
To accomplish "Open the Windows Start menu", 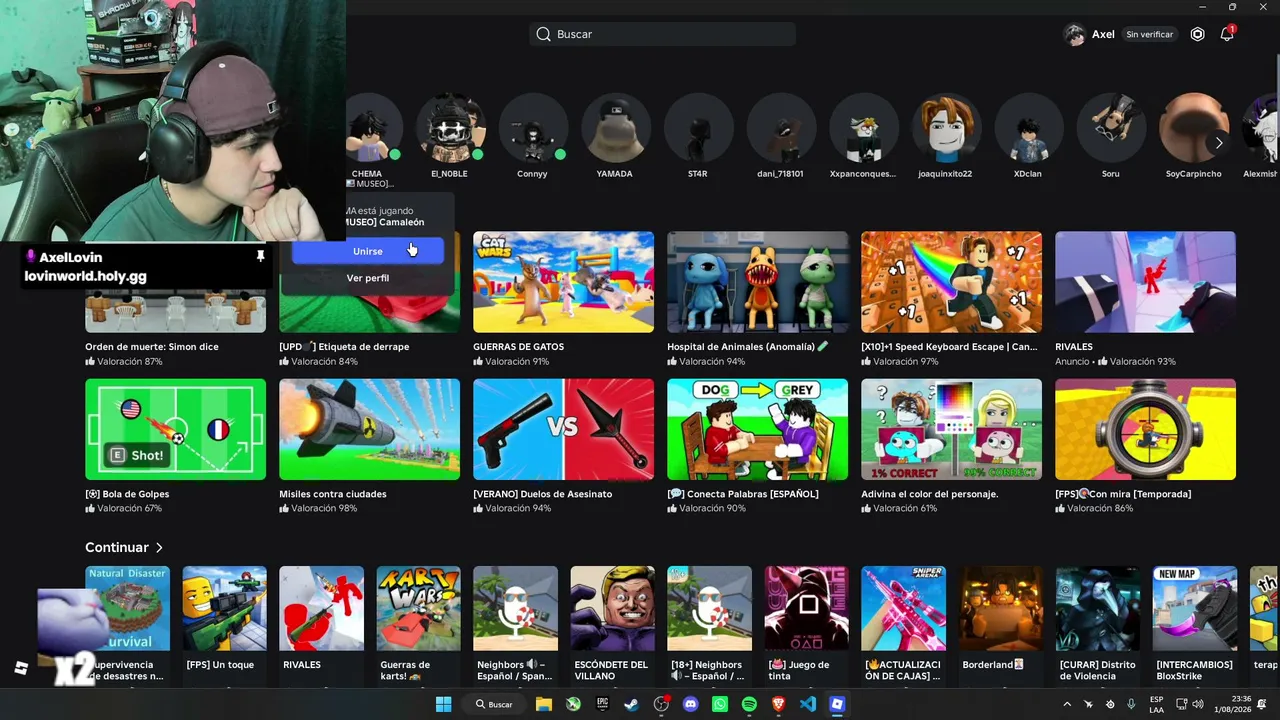I will pos(443,704).
